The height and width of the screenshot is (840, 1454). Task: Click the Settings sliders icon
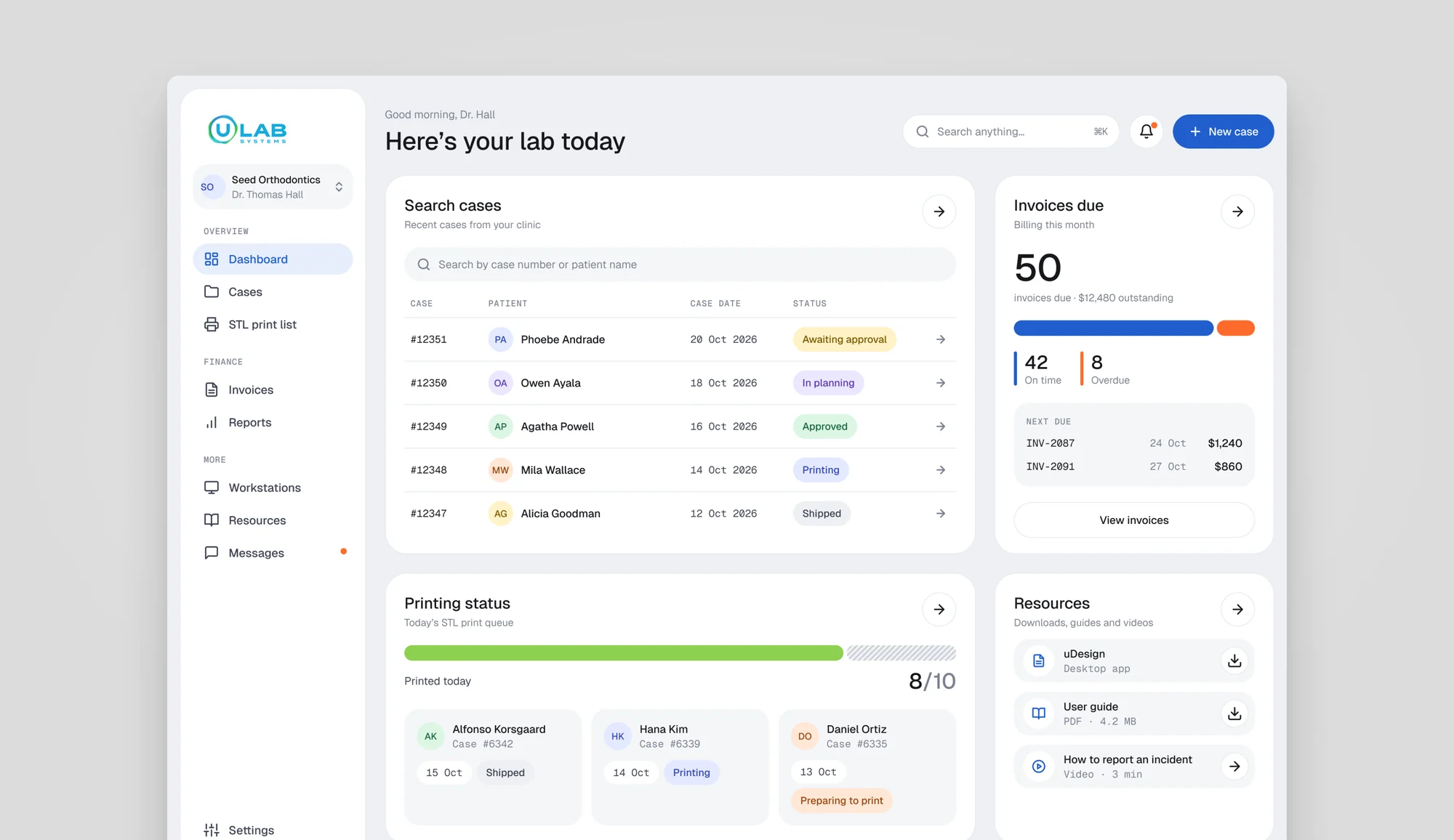click(212, 830)
